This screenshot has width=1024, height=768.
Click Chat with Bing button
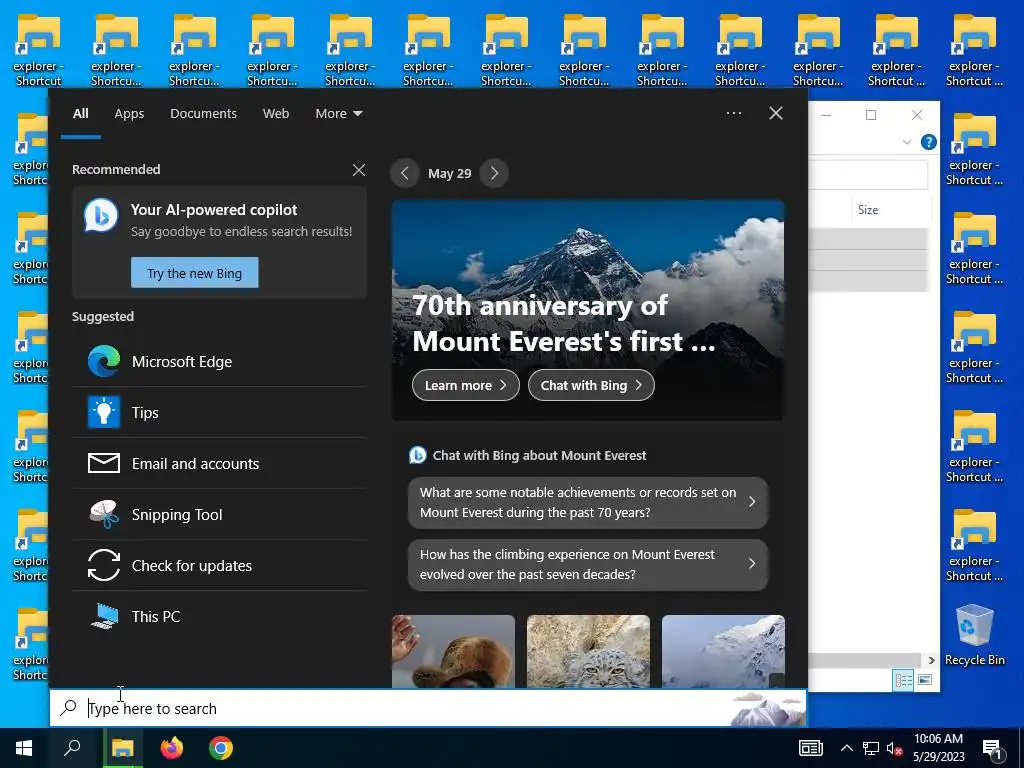pyautogui.click(x=591, y=385)
